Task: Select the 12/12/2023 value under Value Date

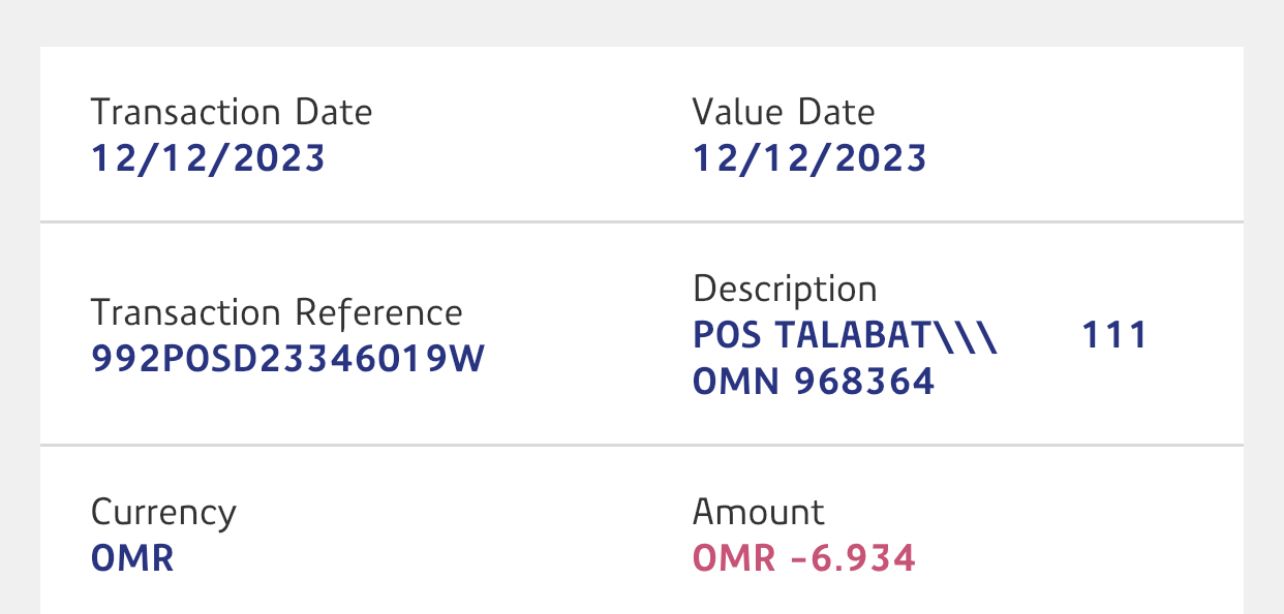Action: click(809, 159)
